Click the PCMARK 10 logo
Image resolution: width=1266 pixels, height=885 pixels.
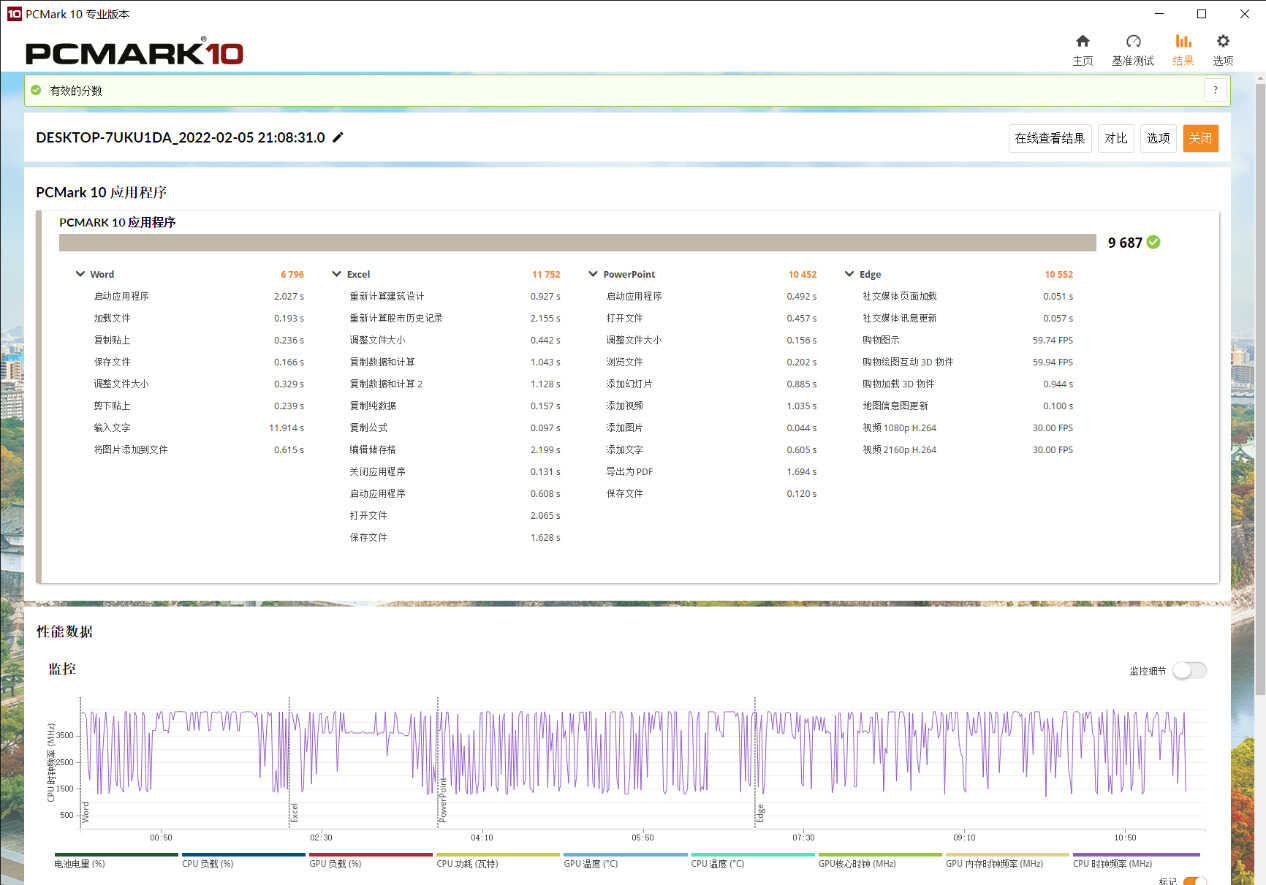(x=134, y=52)
